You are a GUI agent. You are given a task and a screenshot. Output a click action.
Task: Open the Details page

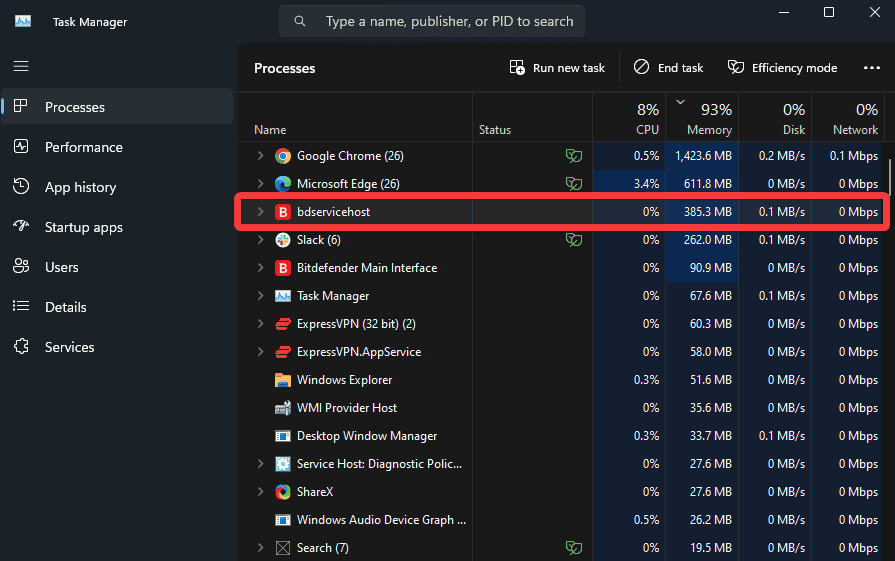(117, 306)
